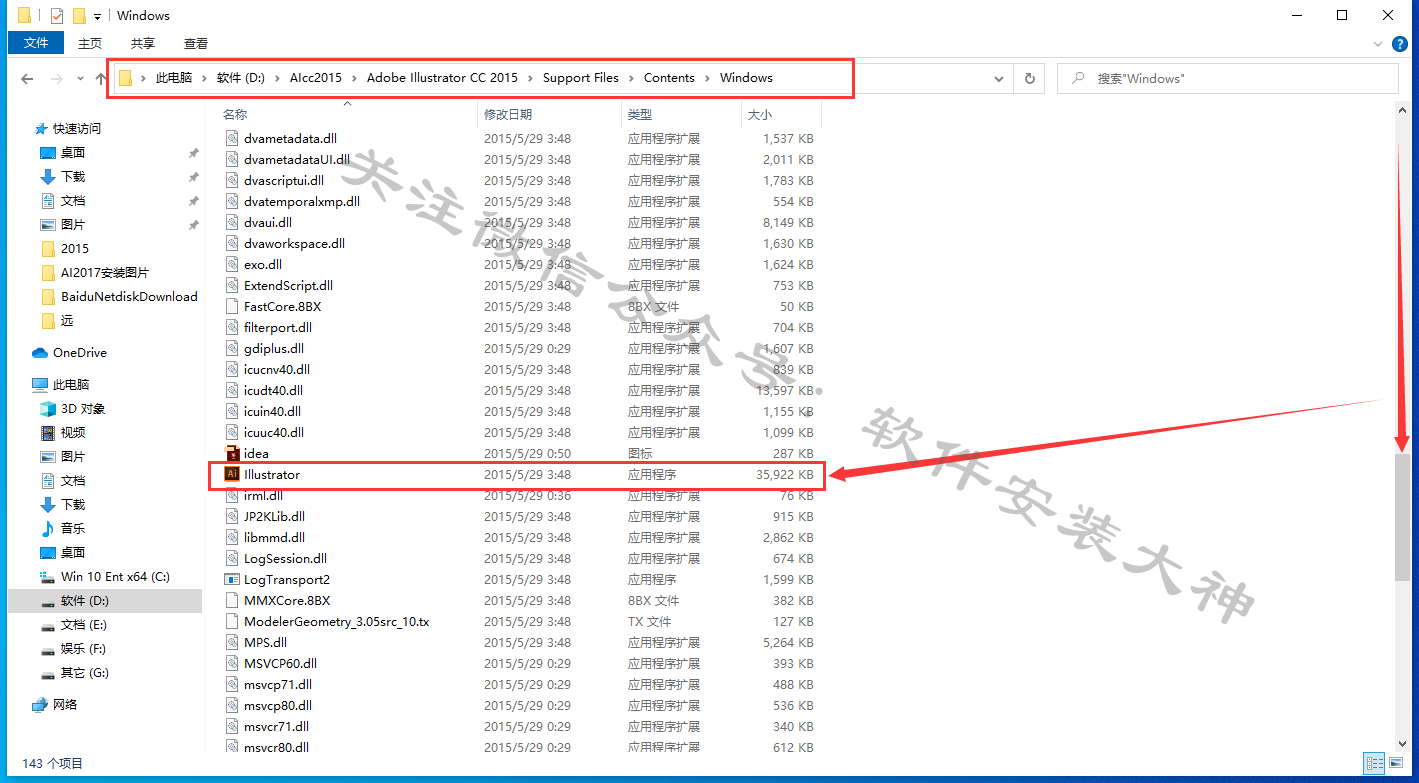1419x783 pixels.
Task: Click the 网络 network icon
Action: [x=40, y=705]
